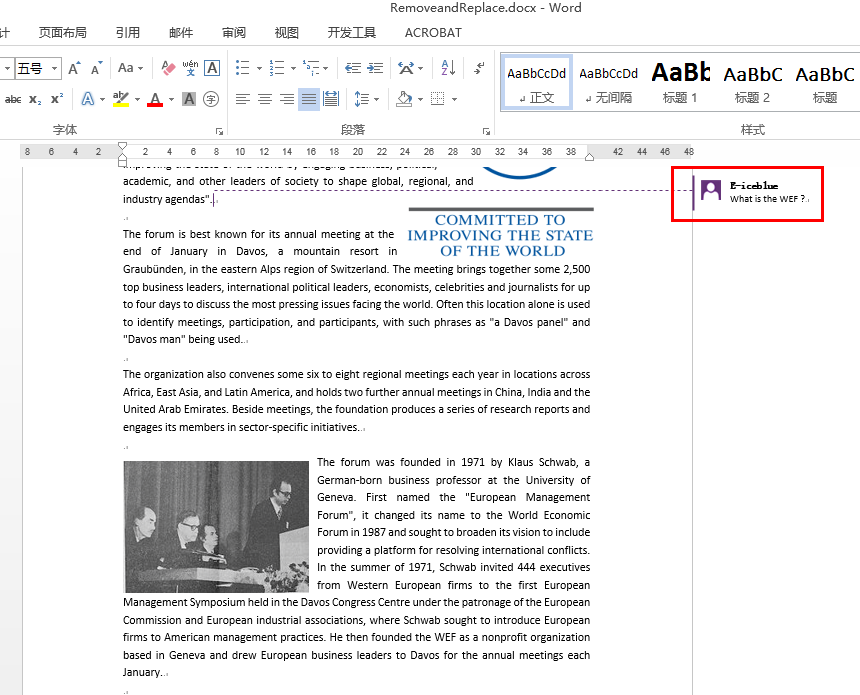
Task: Toggle superscript formatting
Action: (x=56, y=99)
